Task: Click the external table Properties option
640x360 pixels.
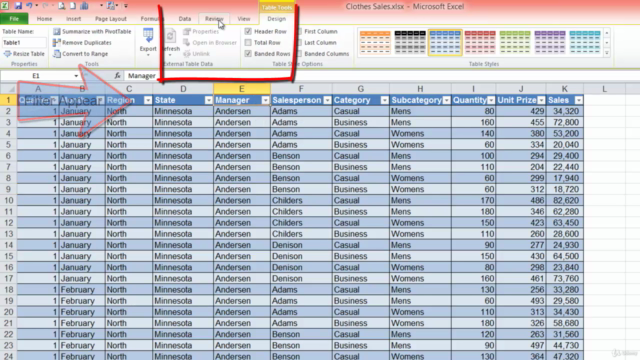Action: [x=201, y=31]
